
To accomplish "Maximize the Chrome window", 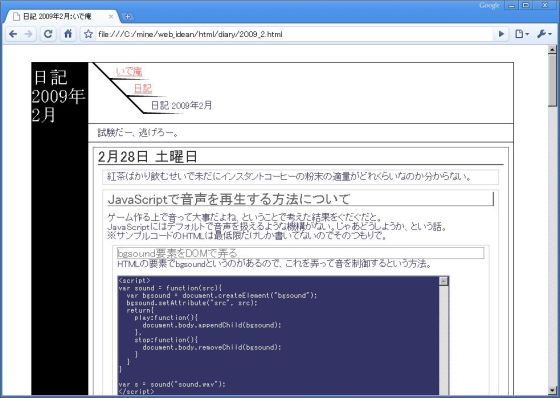I will [526, 5].
